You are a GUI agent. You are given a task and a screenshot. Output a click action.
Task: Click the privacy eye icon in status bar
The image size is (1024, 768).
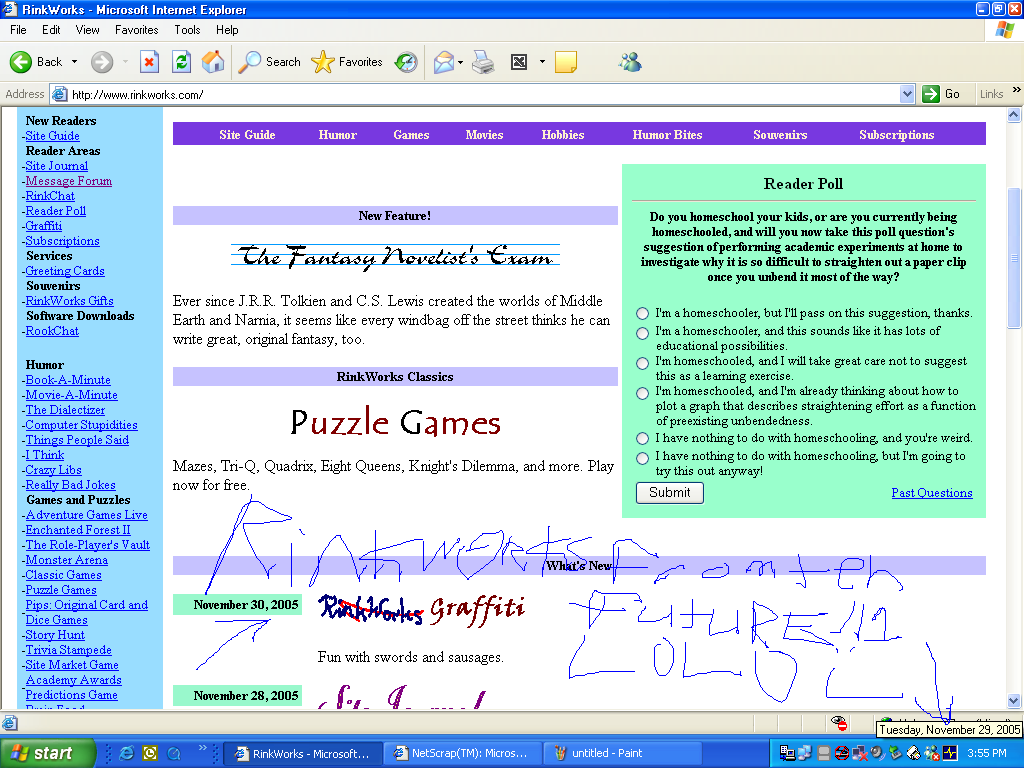(839, 722)
